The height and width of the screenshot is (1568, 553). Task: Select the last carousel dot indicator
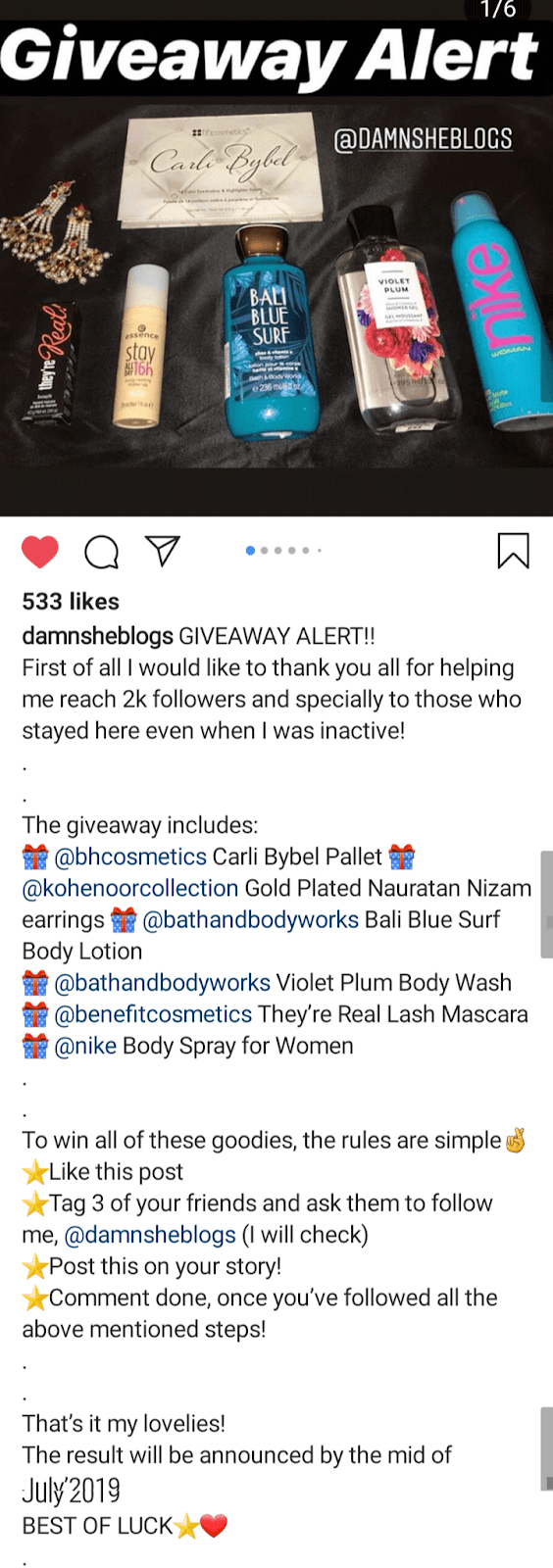pos(320,551)
